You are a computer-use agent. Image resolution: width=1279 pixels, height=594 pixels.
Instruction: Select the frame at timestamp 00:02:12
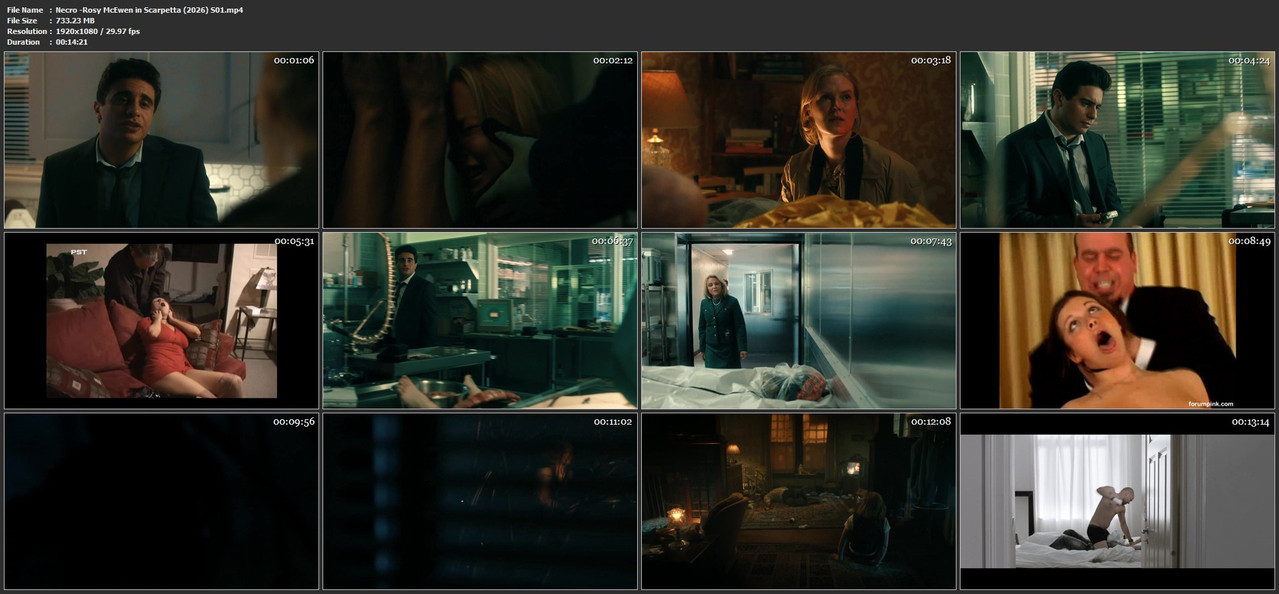(480, 140)
